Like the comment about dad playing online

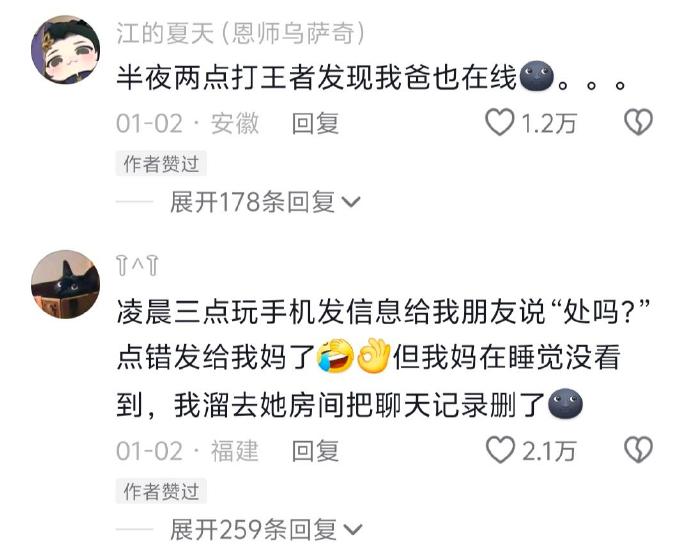click(x=500, y=122)
